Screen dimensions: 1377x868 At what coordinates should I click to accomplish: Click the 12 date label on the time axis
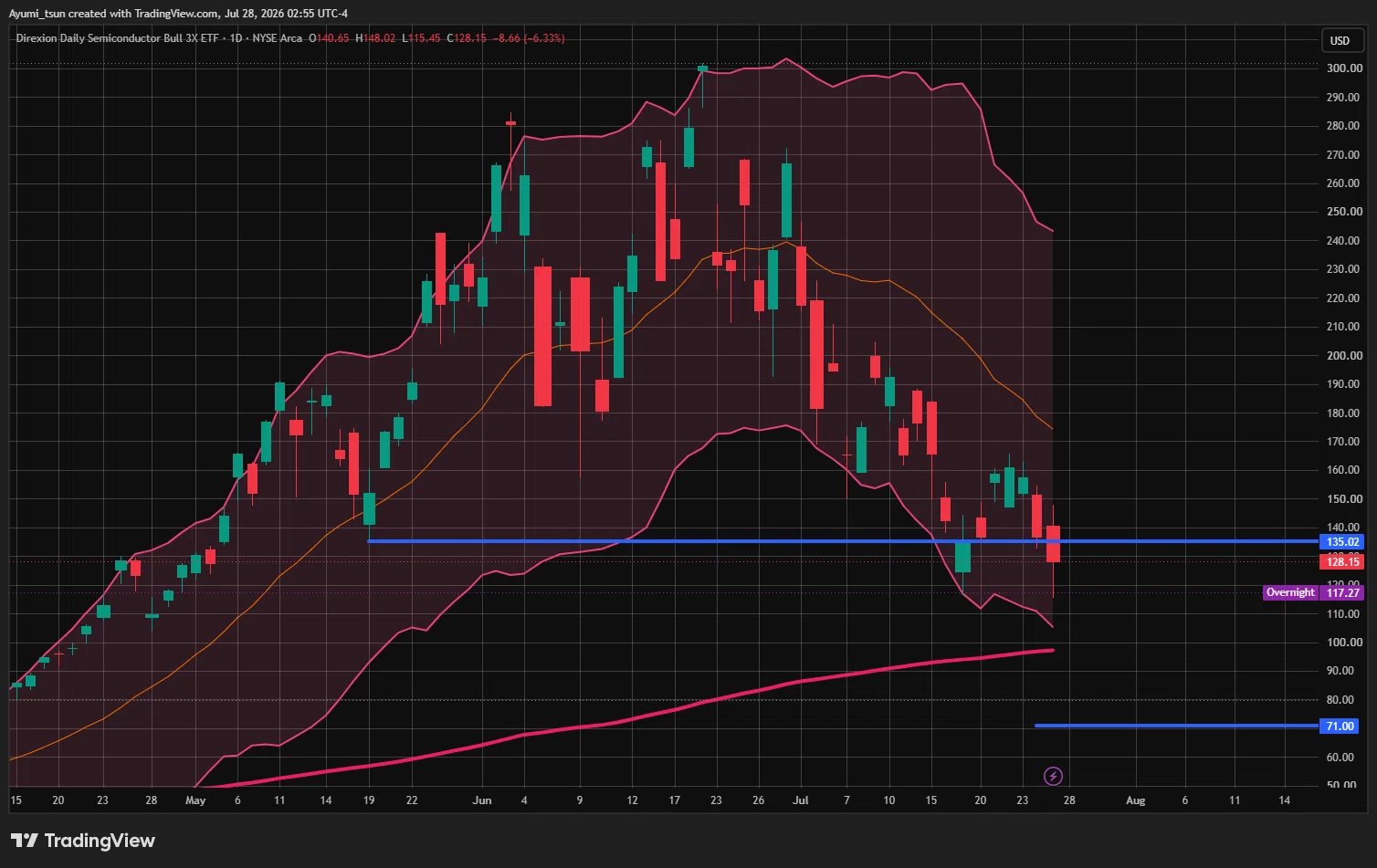tap(632, 800)
